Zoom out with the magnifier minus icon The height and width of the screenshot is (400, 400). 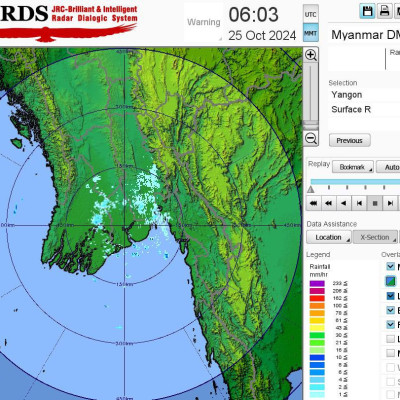coord(311,138)
